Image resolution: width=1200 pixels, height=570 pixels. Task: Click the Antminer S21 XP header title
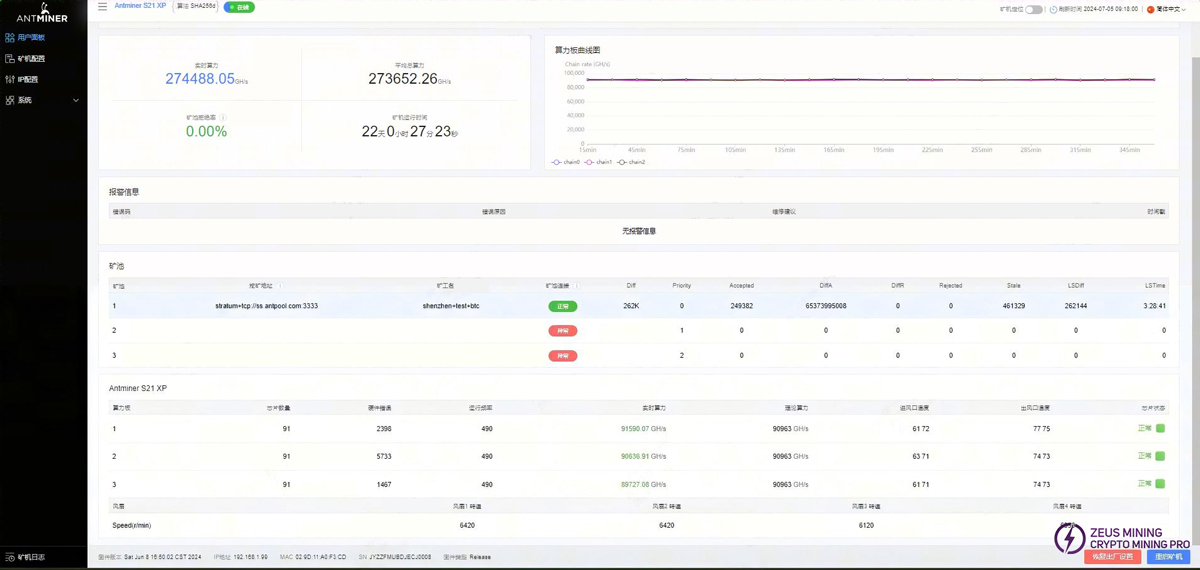coord(140,6)
